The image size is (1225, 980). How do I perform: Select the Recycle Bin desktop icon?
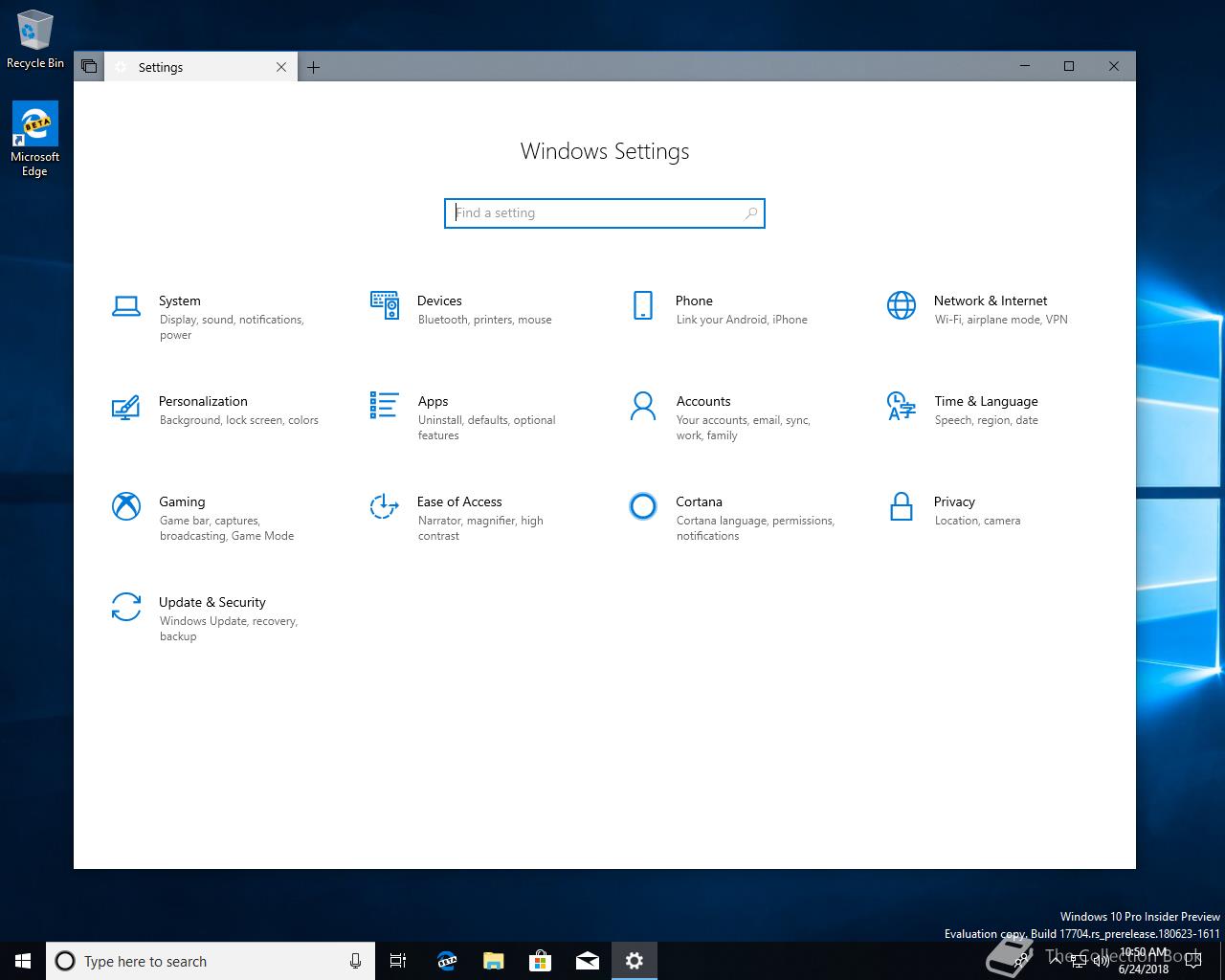pos(35,39)
